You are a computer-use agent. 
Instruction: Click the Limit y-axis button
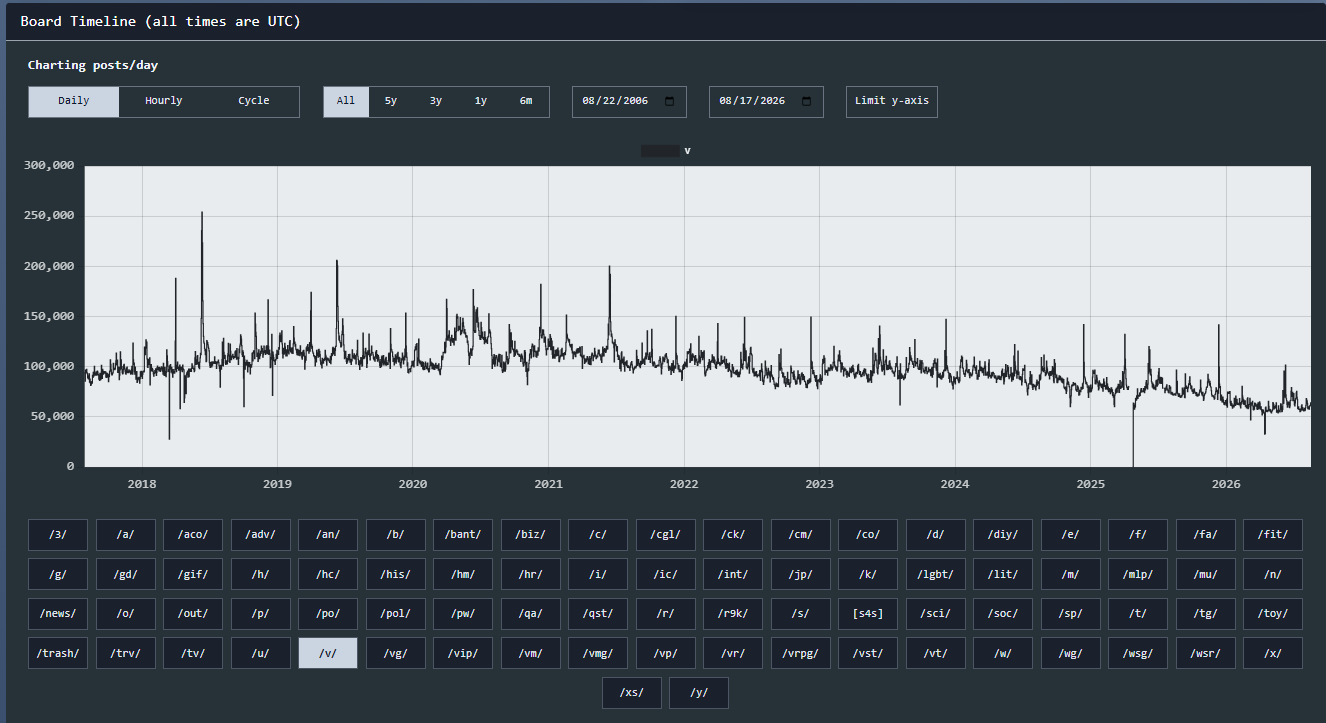pos(892,101)
